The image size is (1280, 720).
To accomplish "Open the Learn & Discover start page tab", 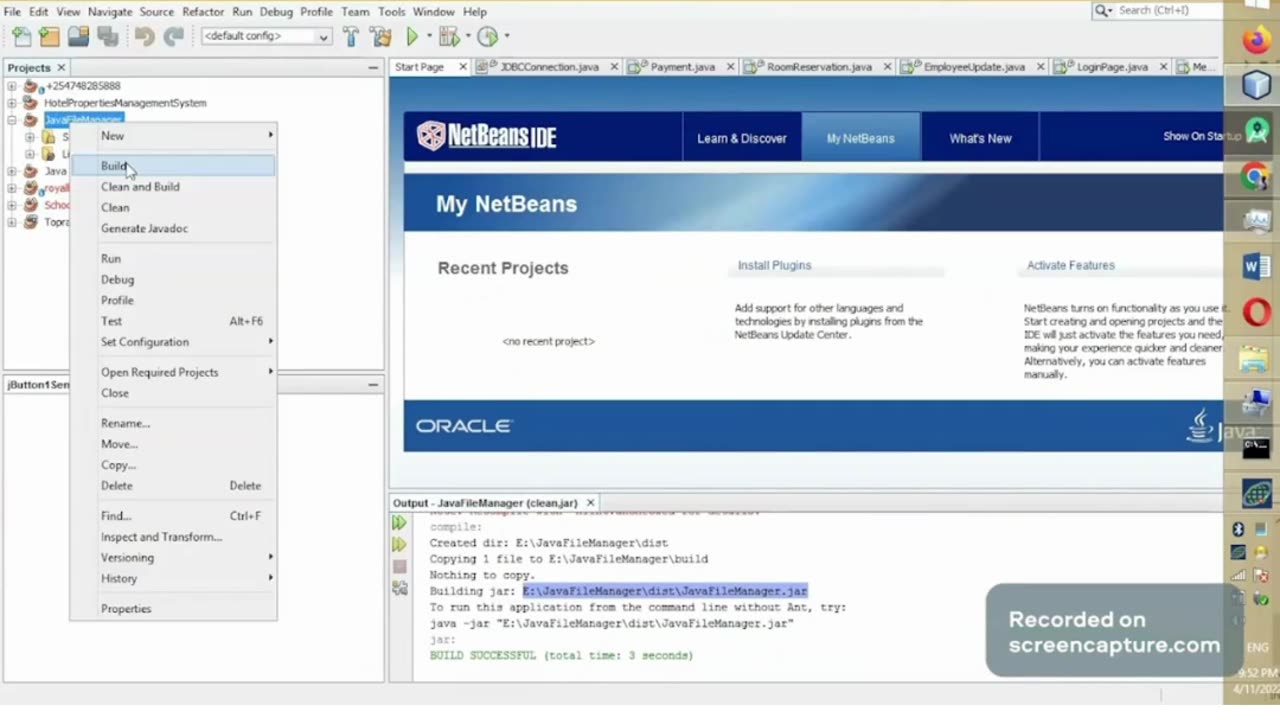I will pyautogui.click(x=742, y=138).
